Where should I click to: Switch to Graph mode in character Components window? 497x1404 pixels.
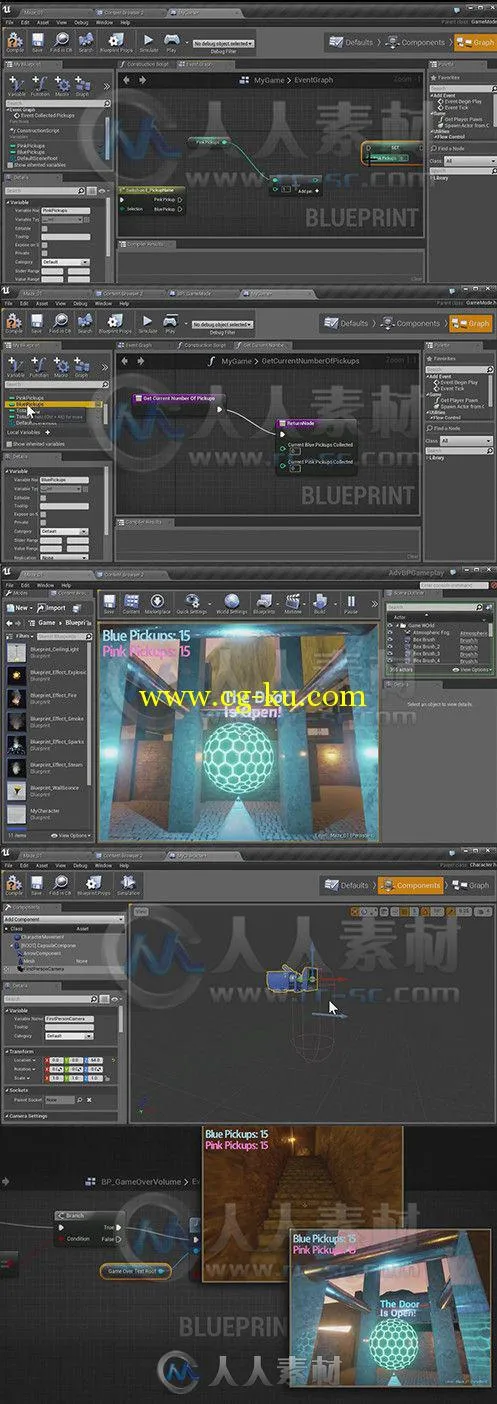point(472,885)
